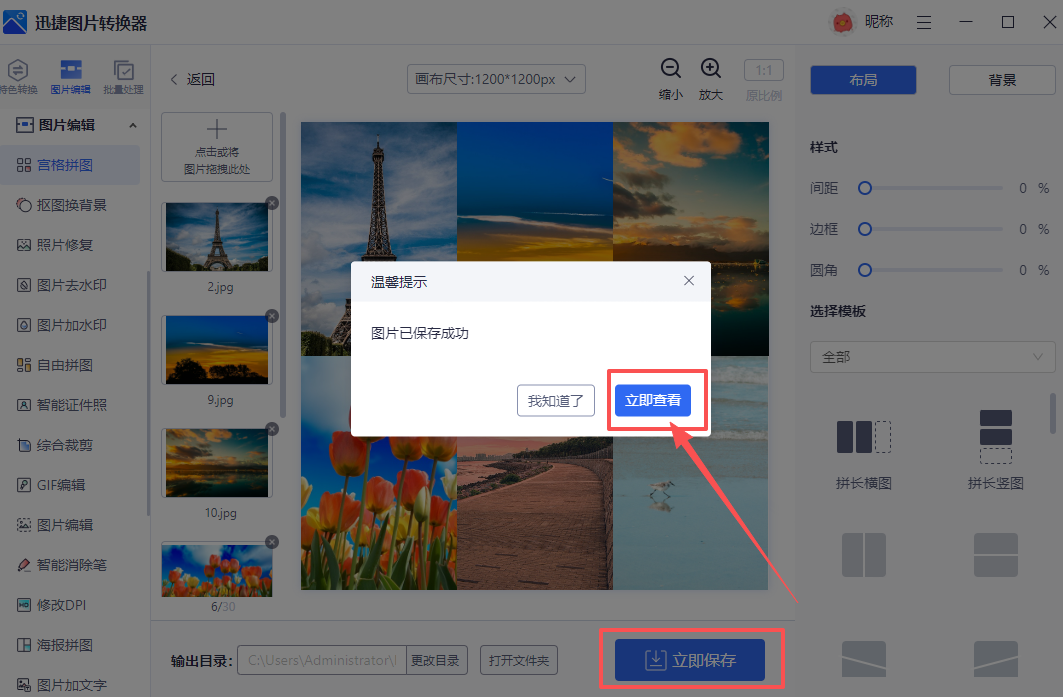Image resolution: width=1063 pixels, height=697 pixels.
Task: Click 打开文件夹 to open output folder
Action: click(518, 659)
